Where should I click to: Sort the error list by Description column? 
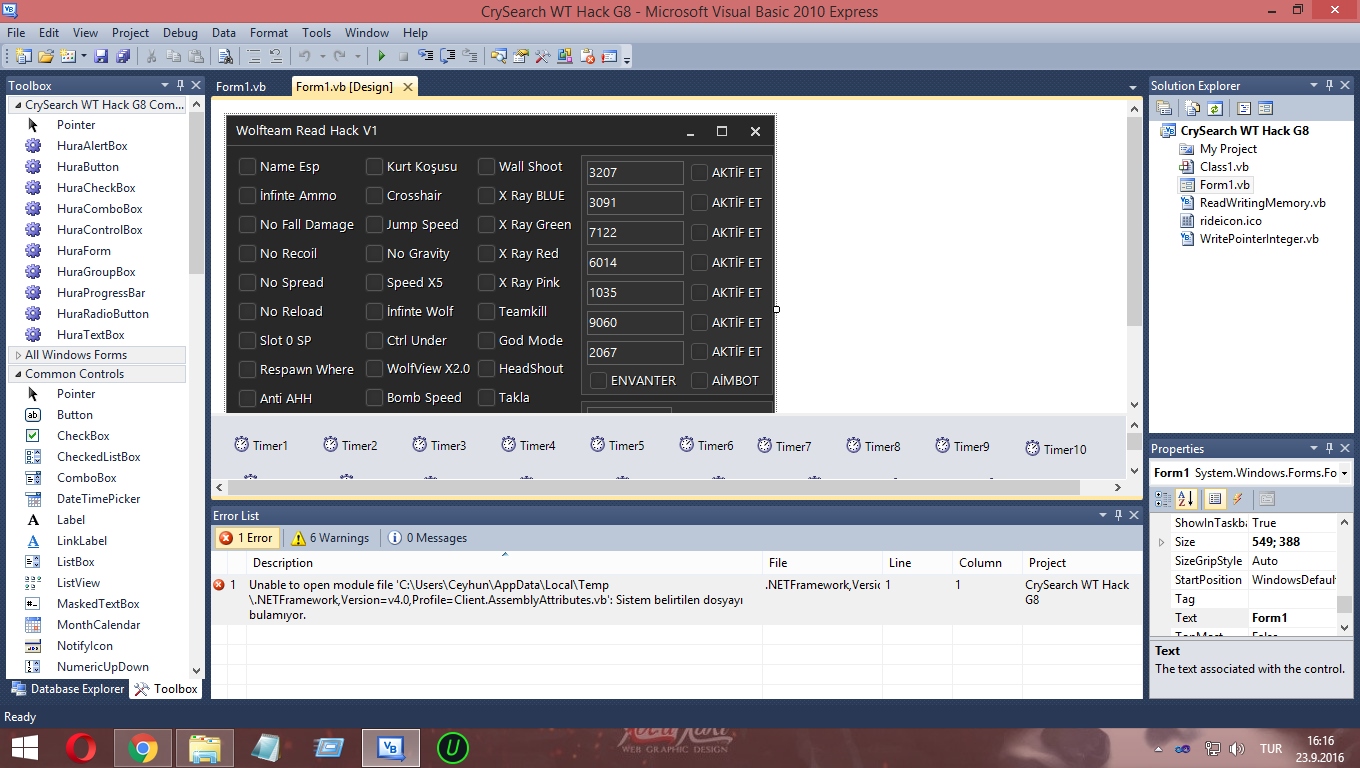[x=505, y=563]
